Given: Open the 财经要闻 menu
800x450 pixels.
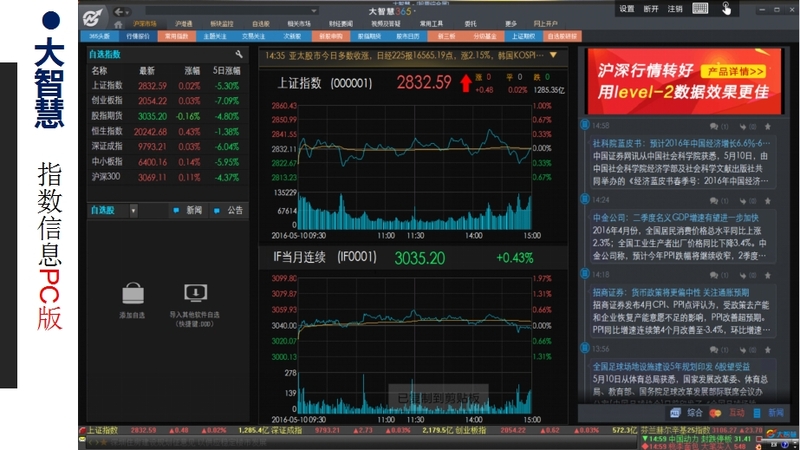Looking at the screenshot, I should [341, 23].
